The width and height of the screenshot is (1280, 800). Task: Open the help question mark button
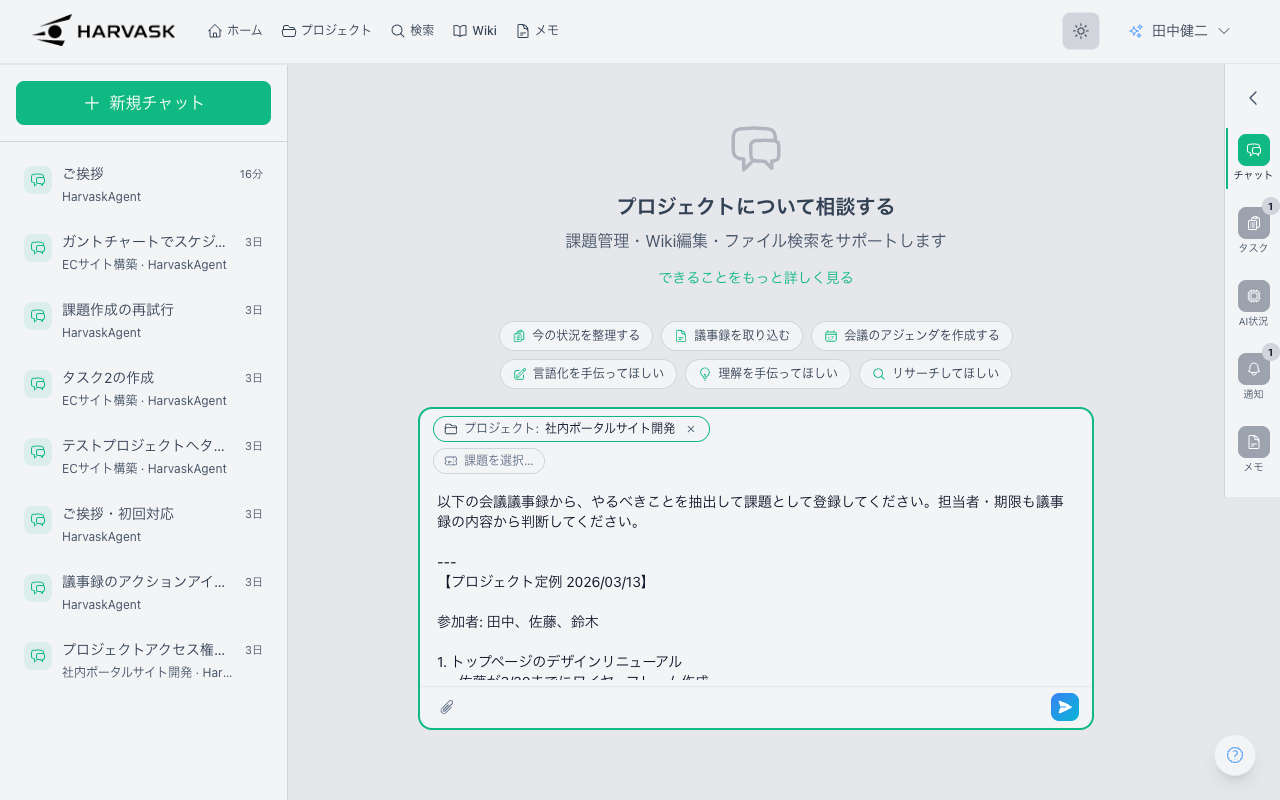1234,755
